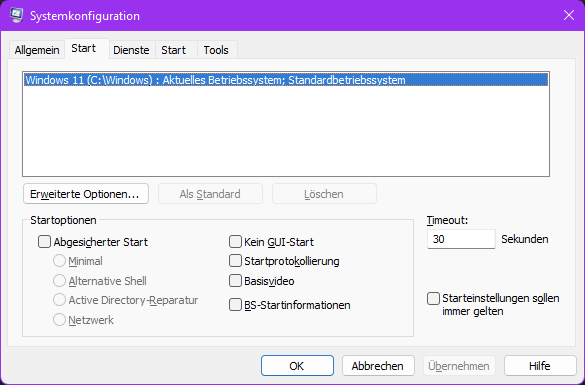This screenshot has width=585, height=385.
Task: Select the Netzwerk radio option
Action: [59, 320]
